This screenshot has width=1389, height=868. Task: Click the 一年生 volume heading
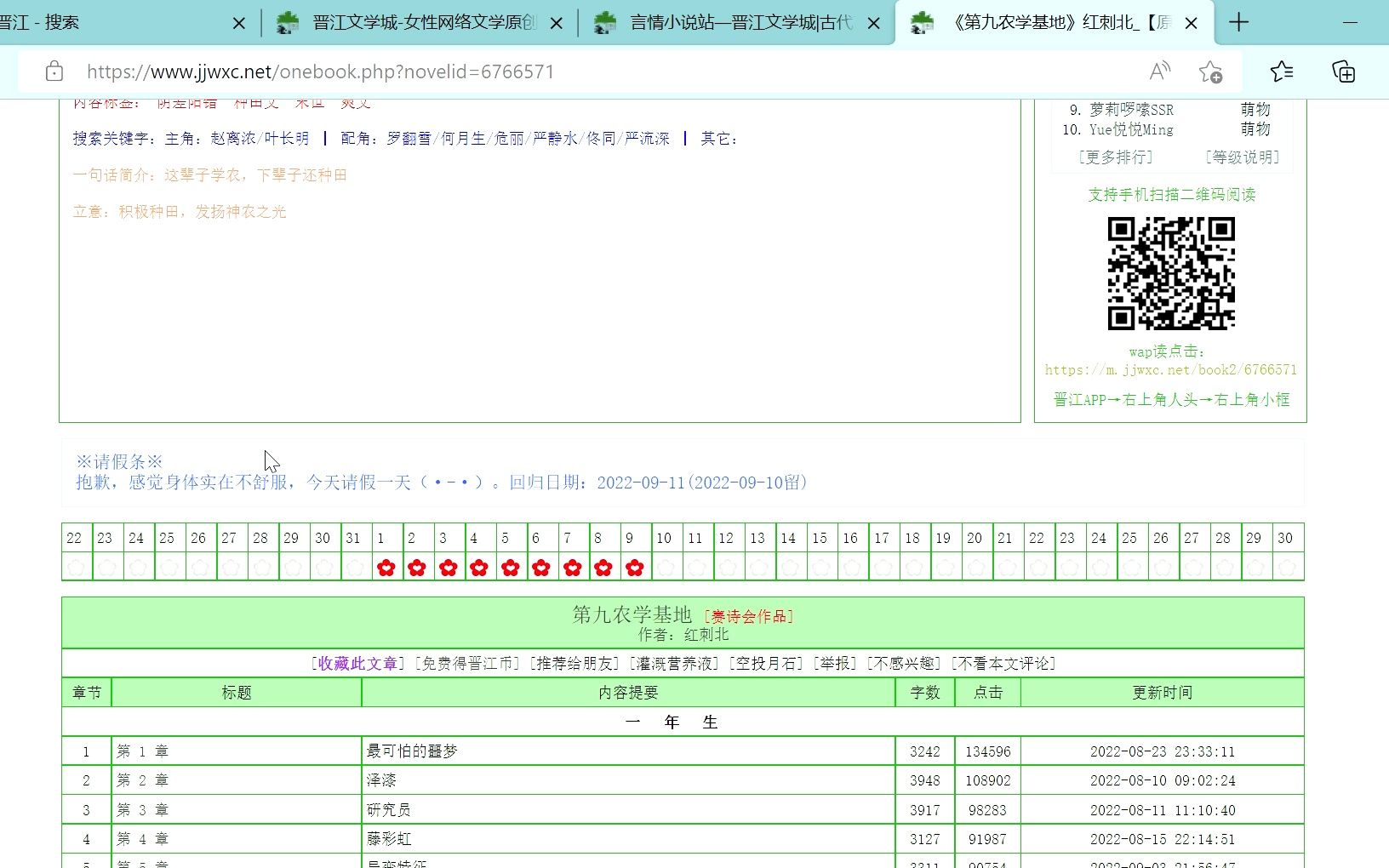(672, 722)
